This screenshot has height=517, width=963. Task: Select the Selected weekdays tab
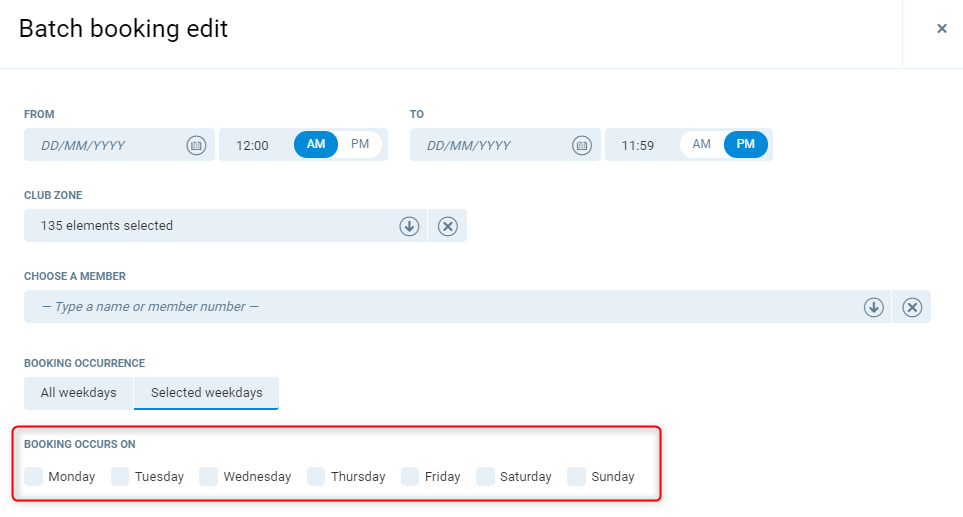(206, 393)
